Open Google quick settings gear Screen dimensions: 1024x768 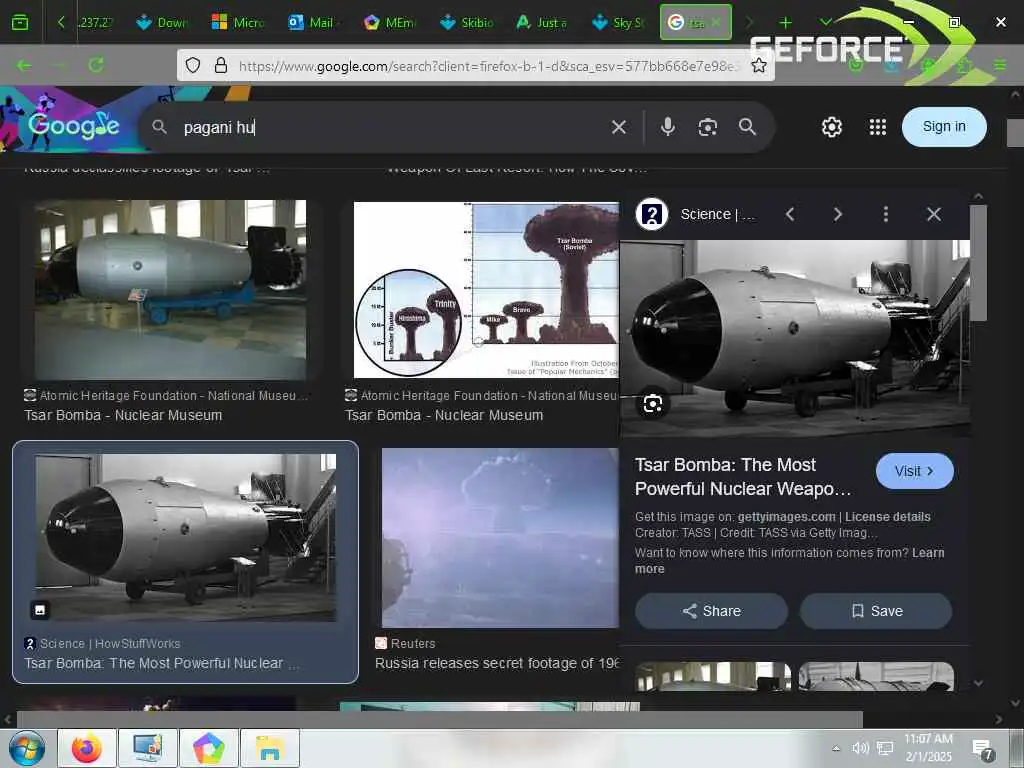(x=831, y=127)
